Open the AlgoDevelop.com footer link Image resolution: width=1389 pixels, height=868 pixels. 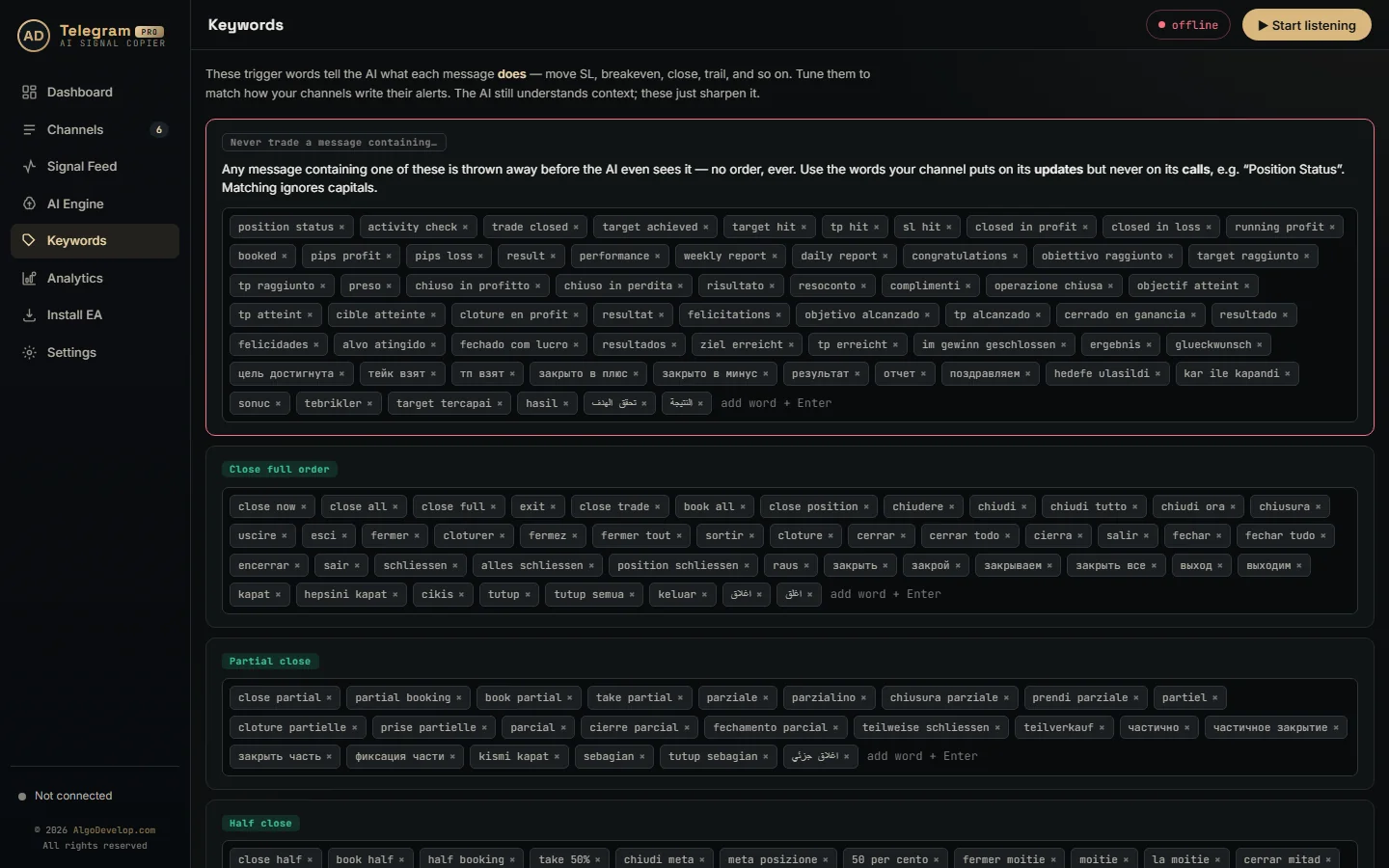[114, 830]
